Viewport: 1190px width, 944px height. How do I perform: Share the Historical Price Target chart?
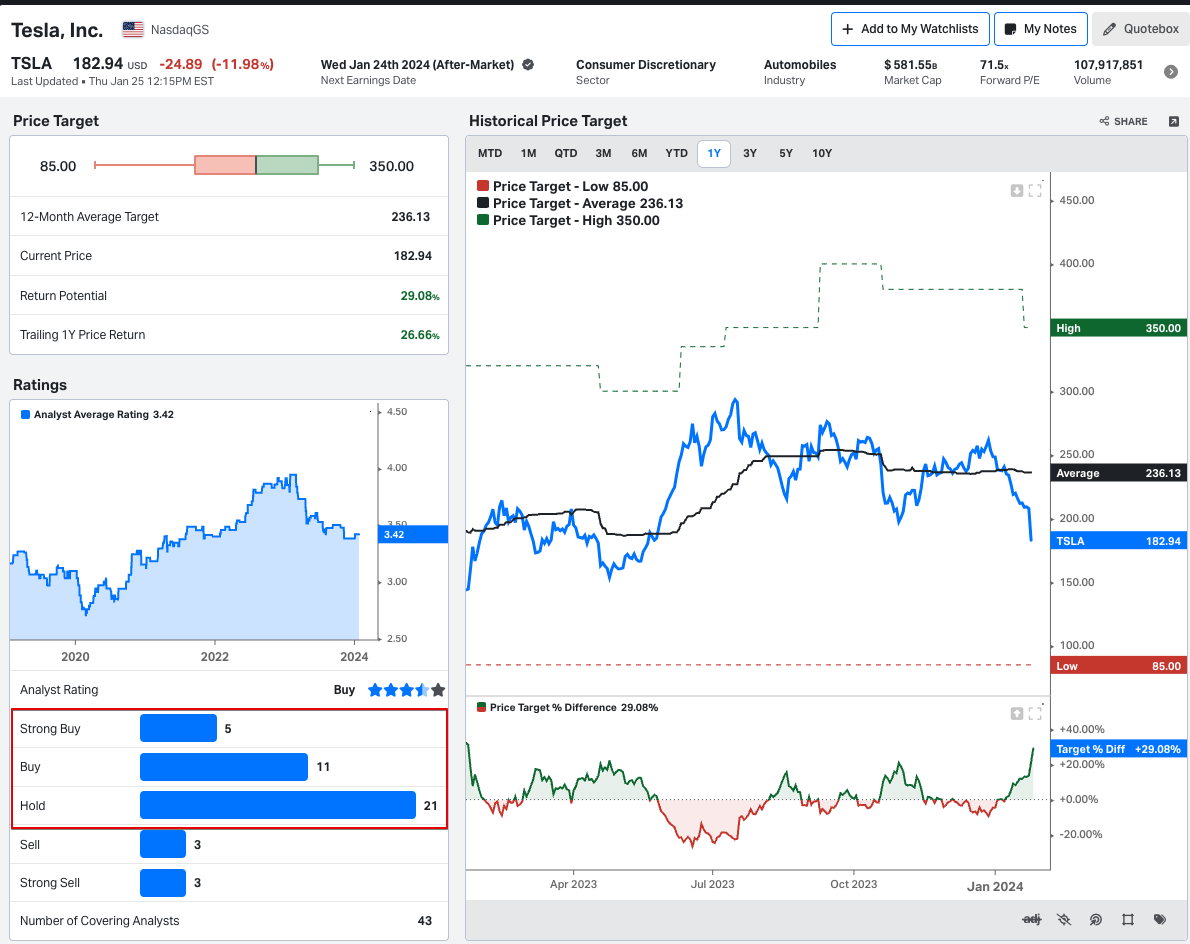point(1123,121)
